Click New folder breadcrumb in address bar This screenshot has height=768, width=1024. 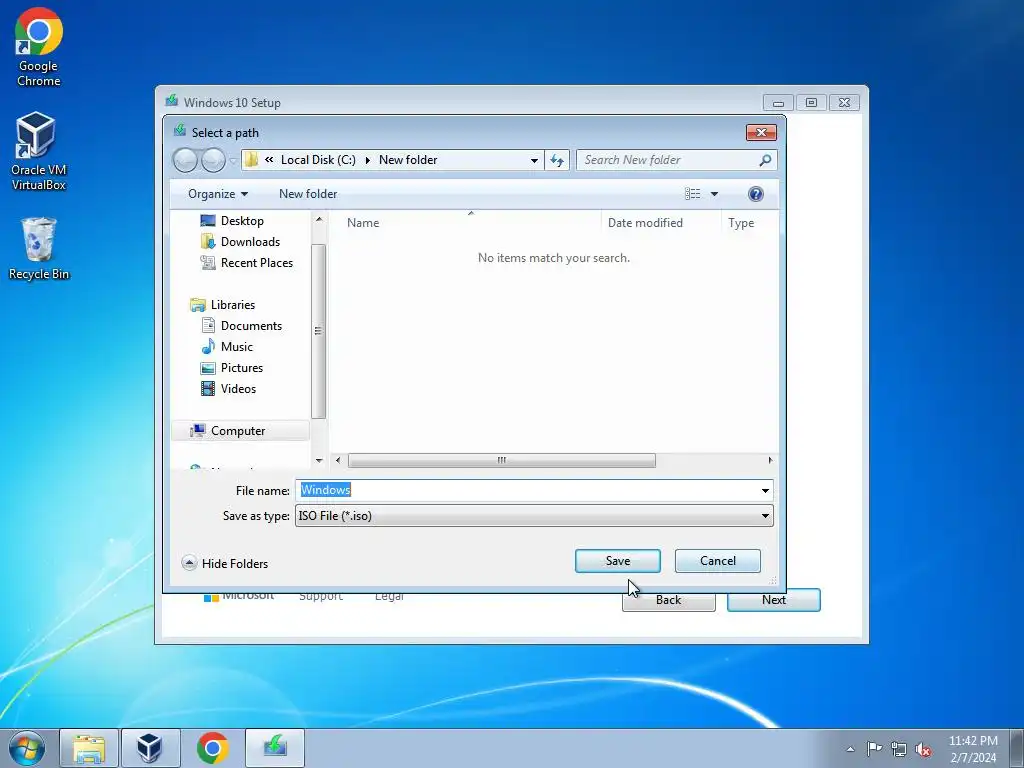(408, 160)
